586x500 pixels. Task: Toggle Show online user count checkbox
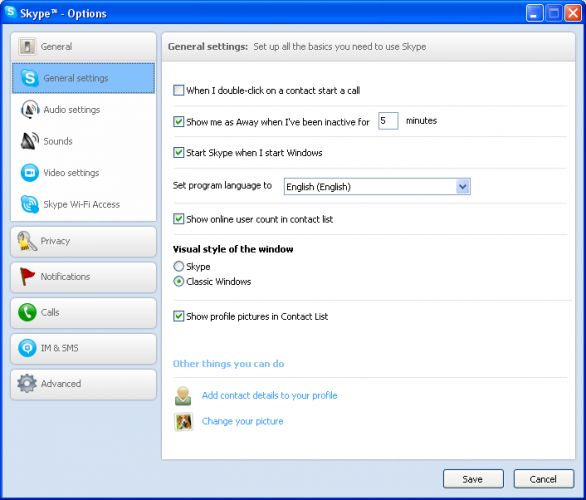point(179,219)
